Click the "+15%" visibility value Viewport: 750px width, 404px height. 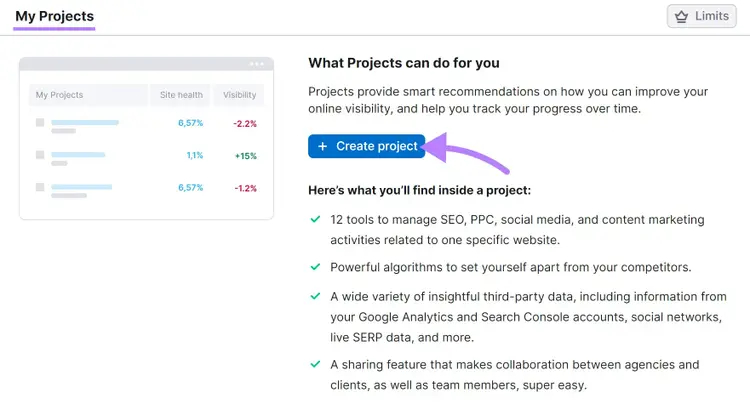click(x=246, y=156)
